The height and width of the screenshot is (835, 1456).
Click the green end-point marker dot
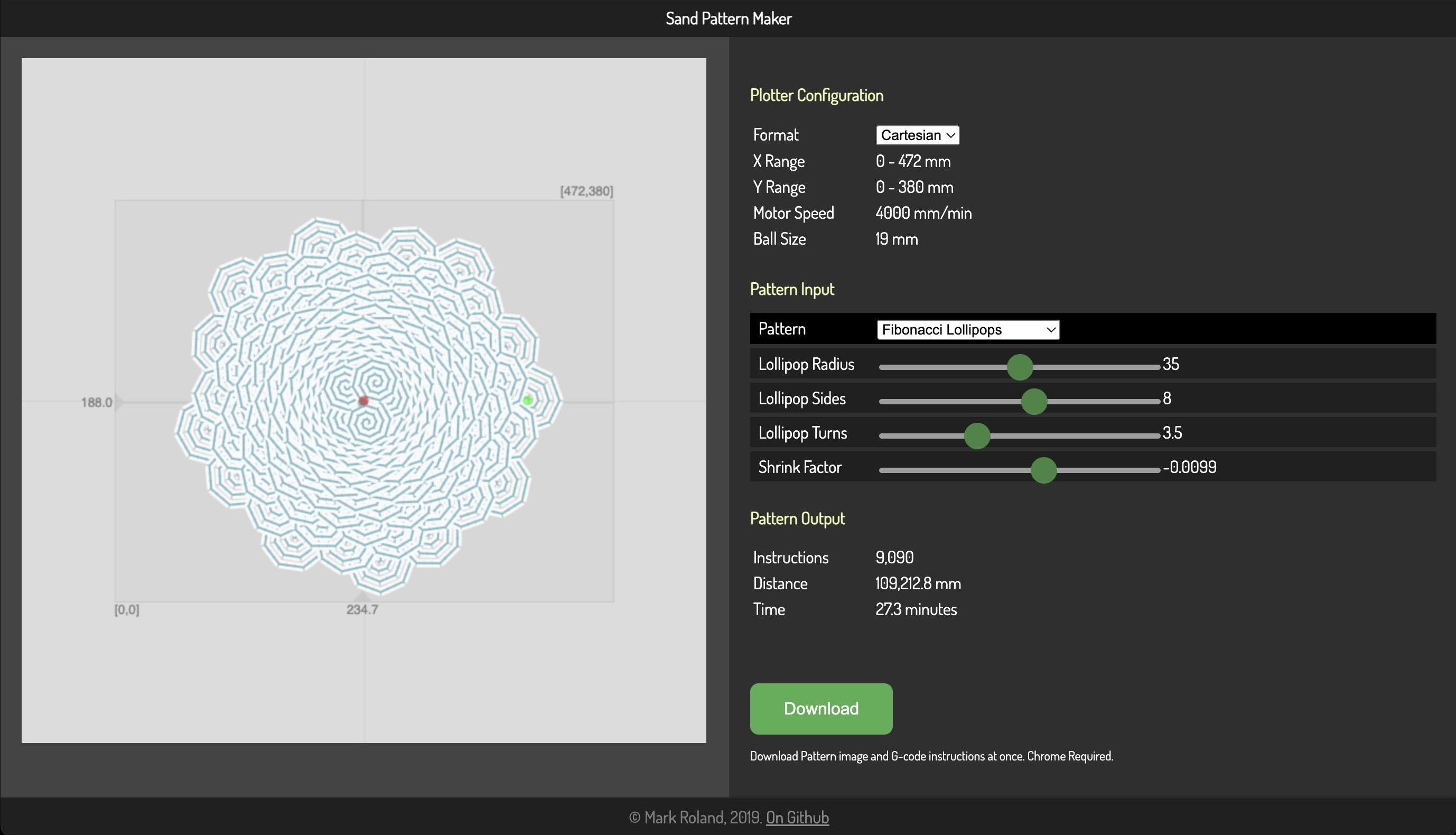click(528, 400)
